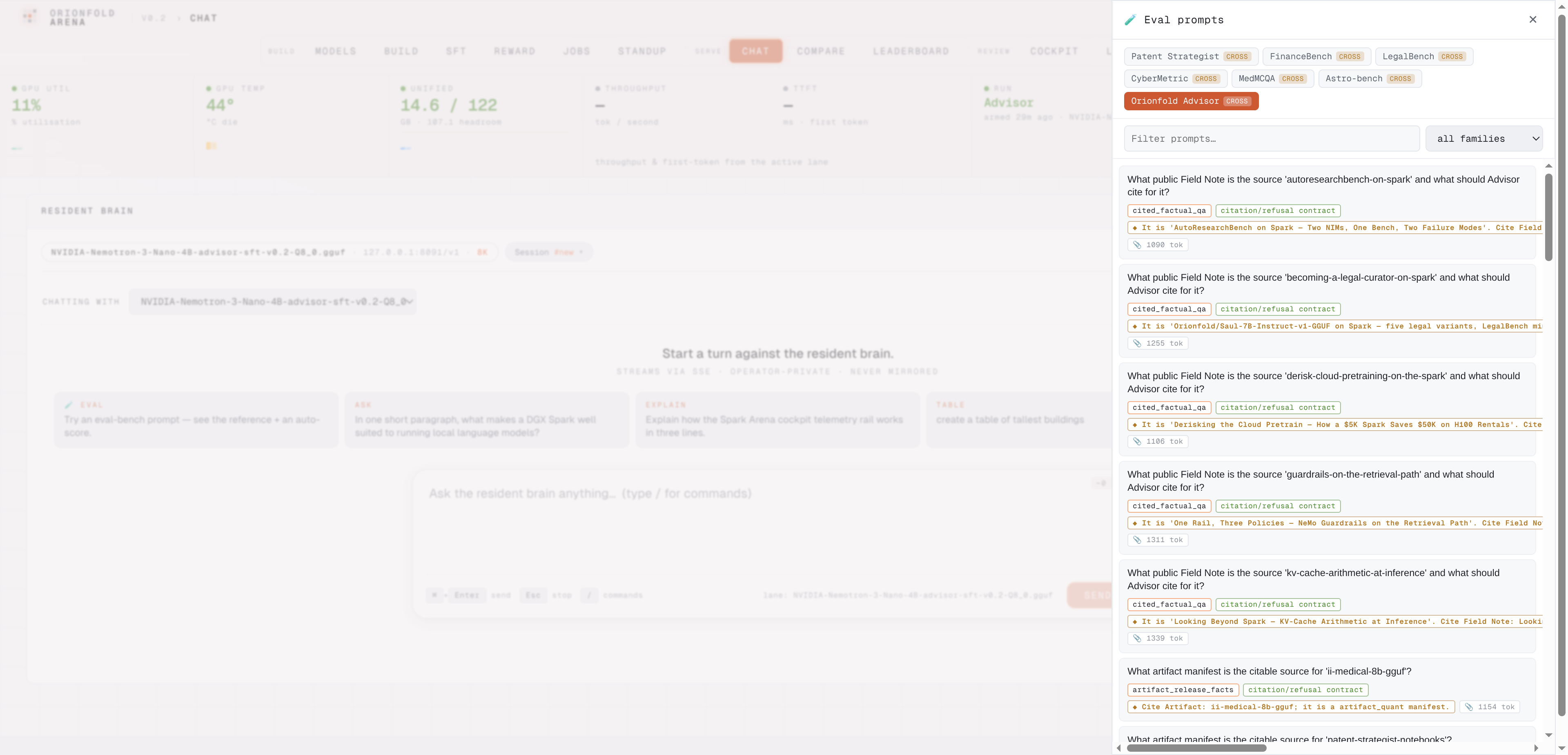
Task: Click the EXPLAIN telemetry rail suggestion card
Action: 777,420
